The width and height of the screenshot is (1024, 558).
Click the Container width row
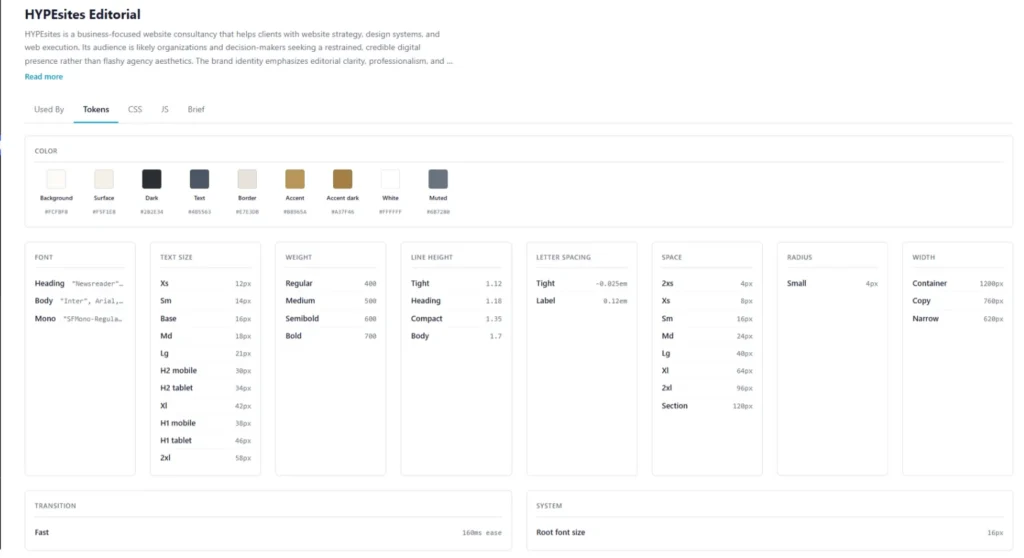957,284
